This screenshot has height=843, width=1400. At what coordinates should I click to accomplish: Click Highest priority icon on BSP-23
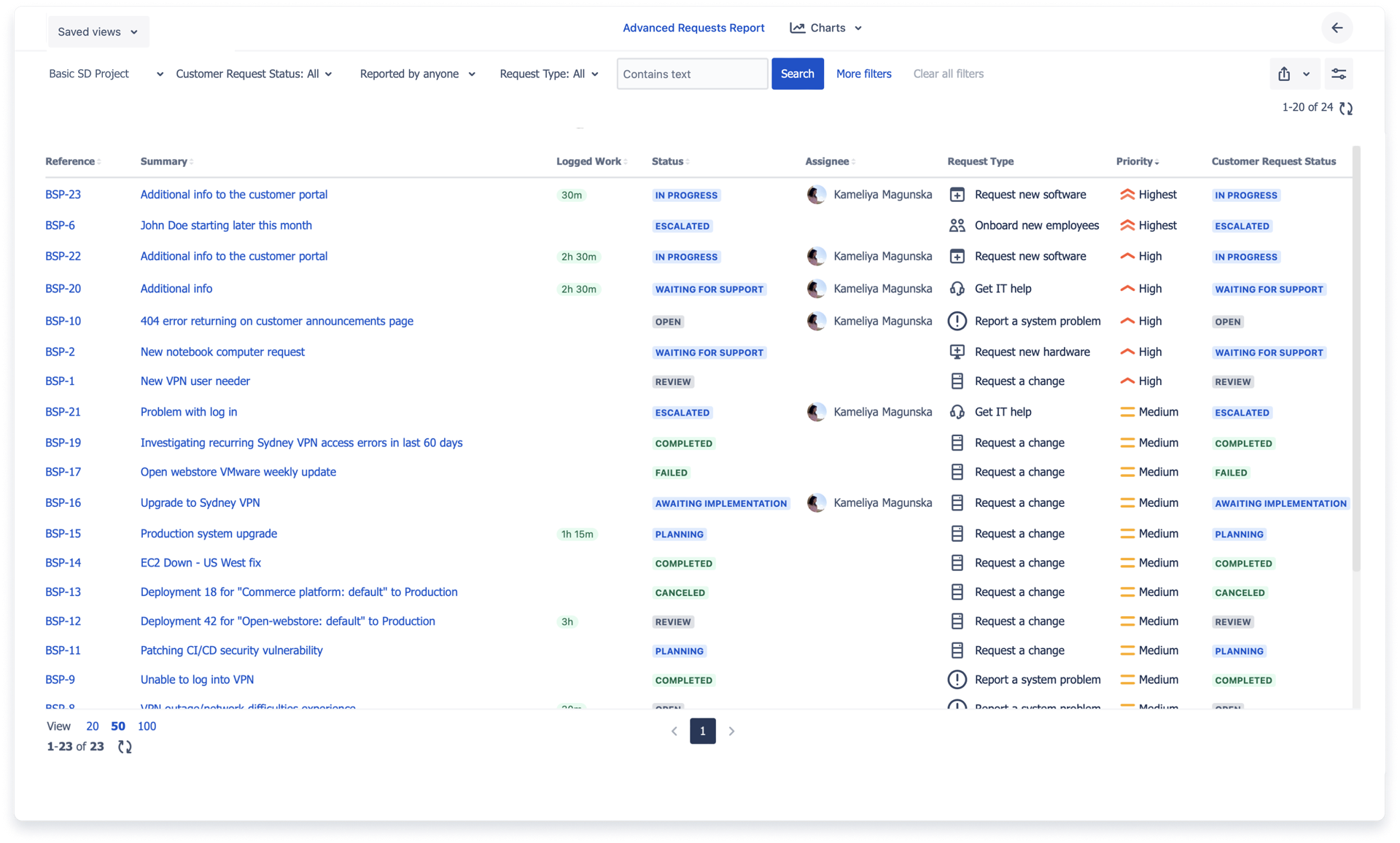click(x=1127, y=195)
